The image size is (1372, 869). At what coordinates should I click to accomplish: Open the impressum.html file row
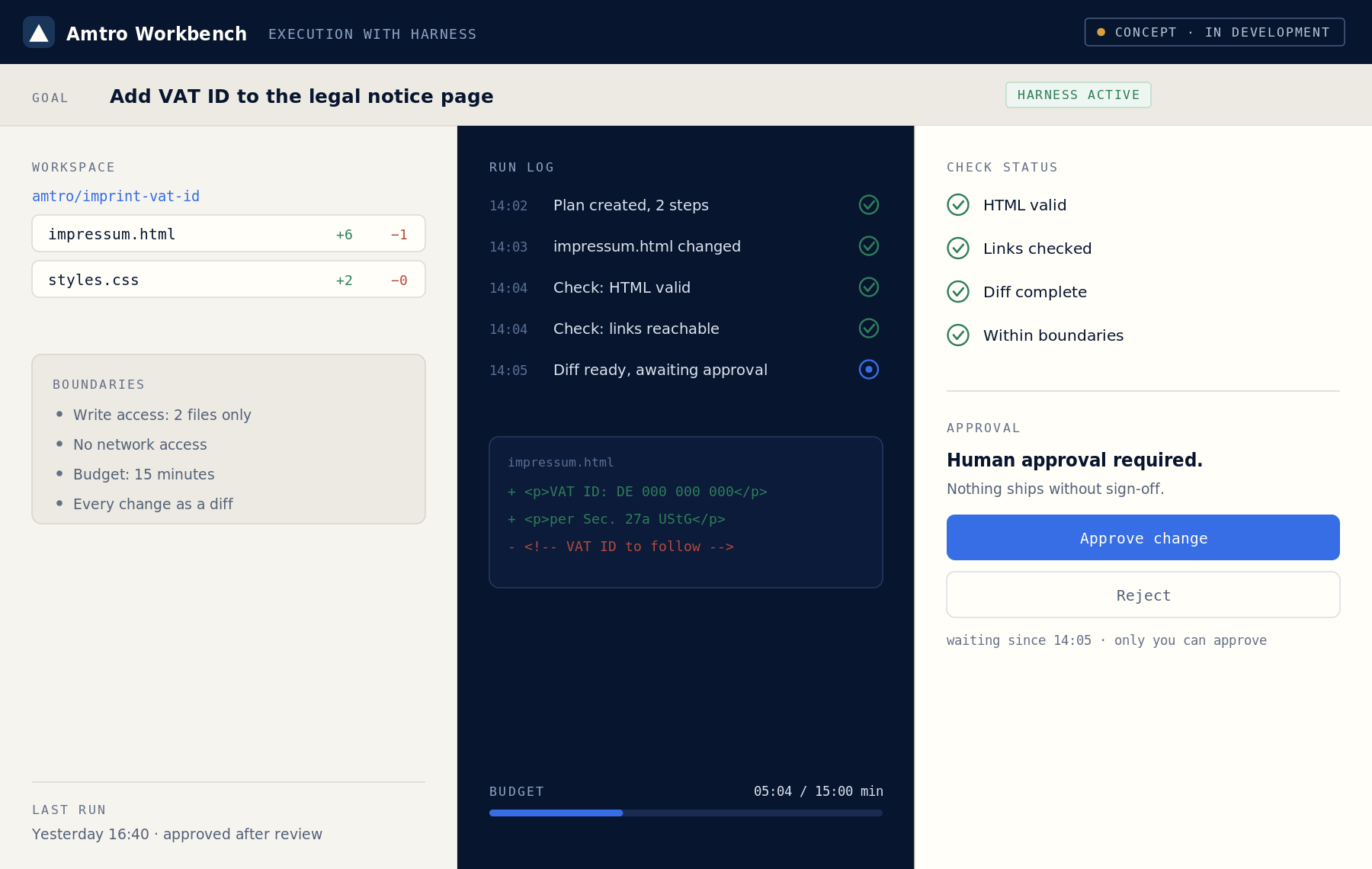pyautogui.click(x=229, y=233)
